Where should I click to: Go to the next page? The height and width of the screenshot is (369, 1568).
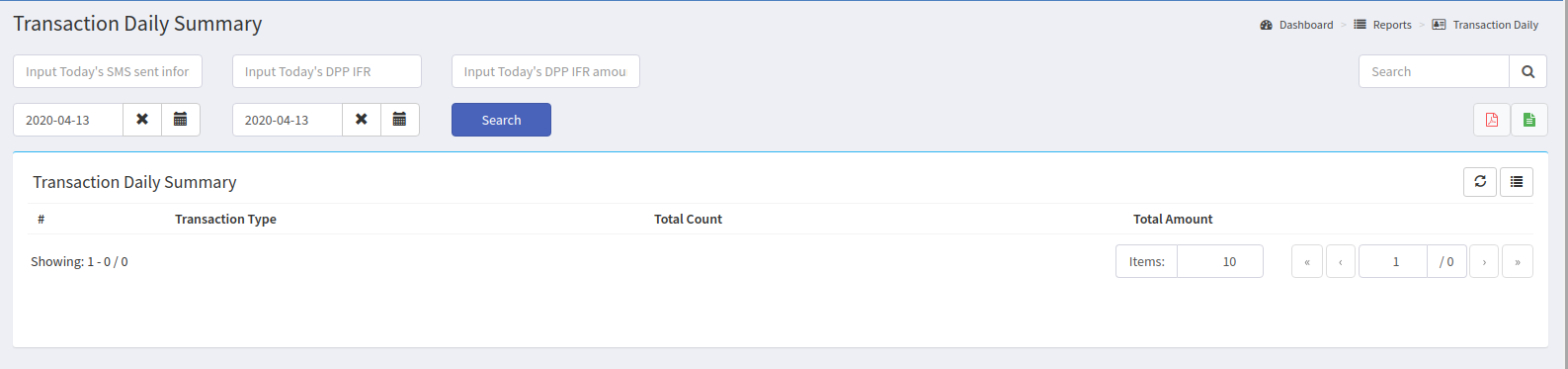(x=1484, y=261)
